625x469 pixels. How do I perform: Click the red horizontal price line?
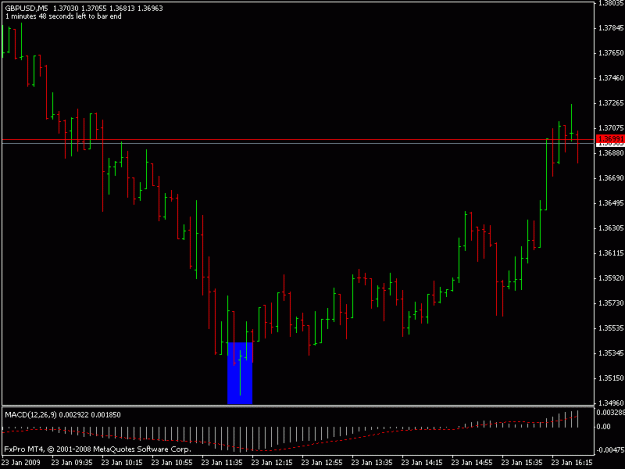point(298,140)
